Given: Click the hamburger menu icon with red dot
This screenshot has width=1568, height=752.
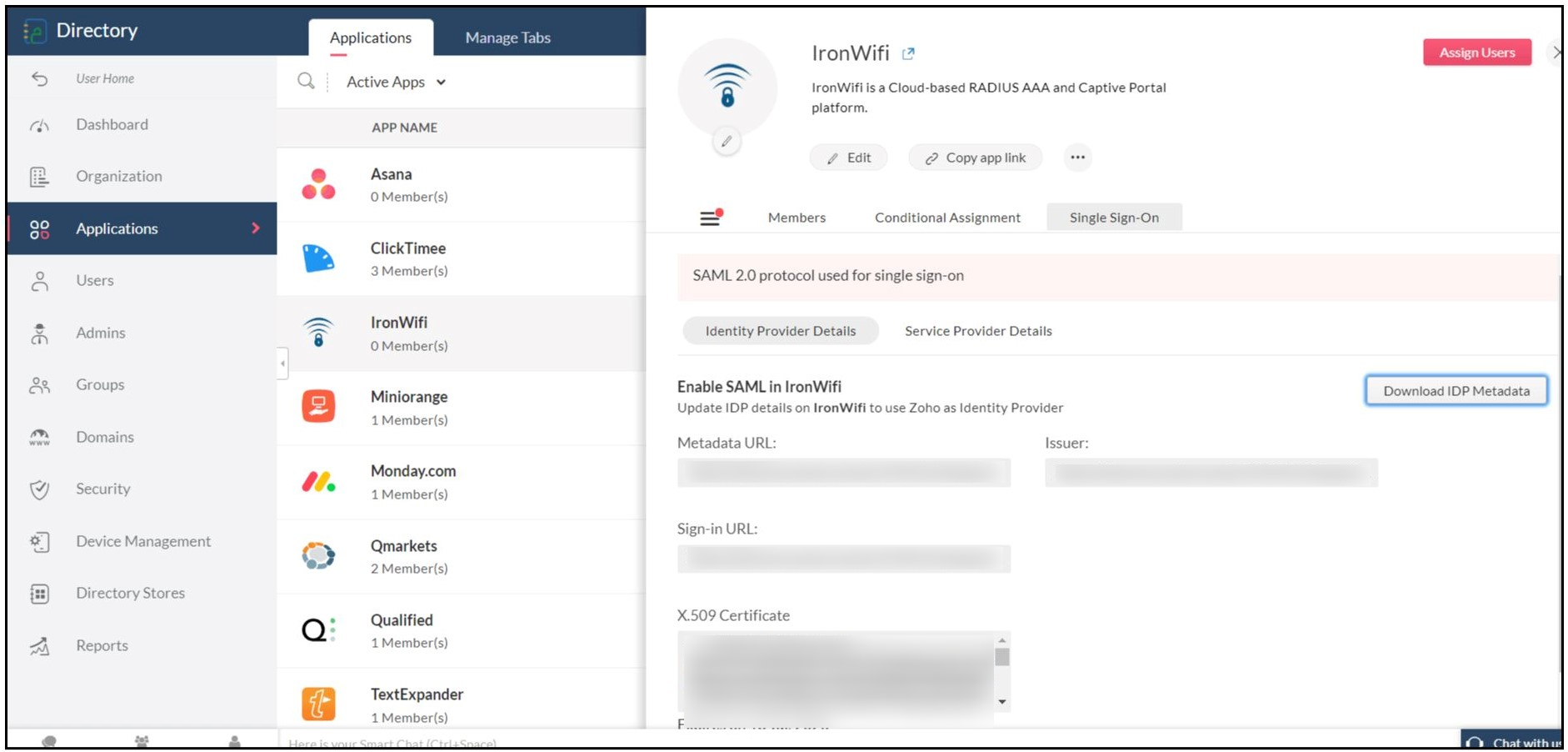Looking at the screenshot, I should pos(711,218).
